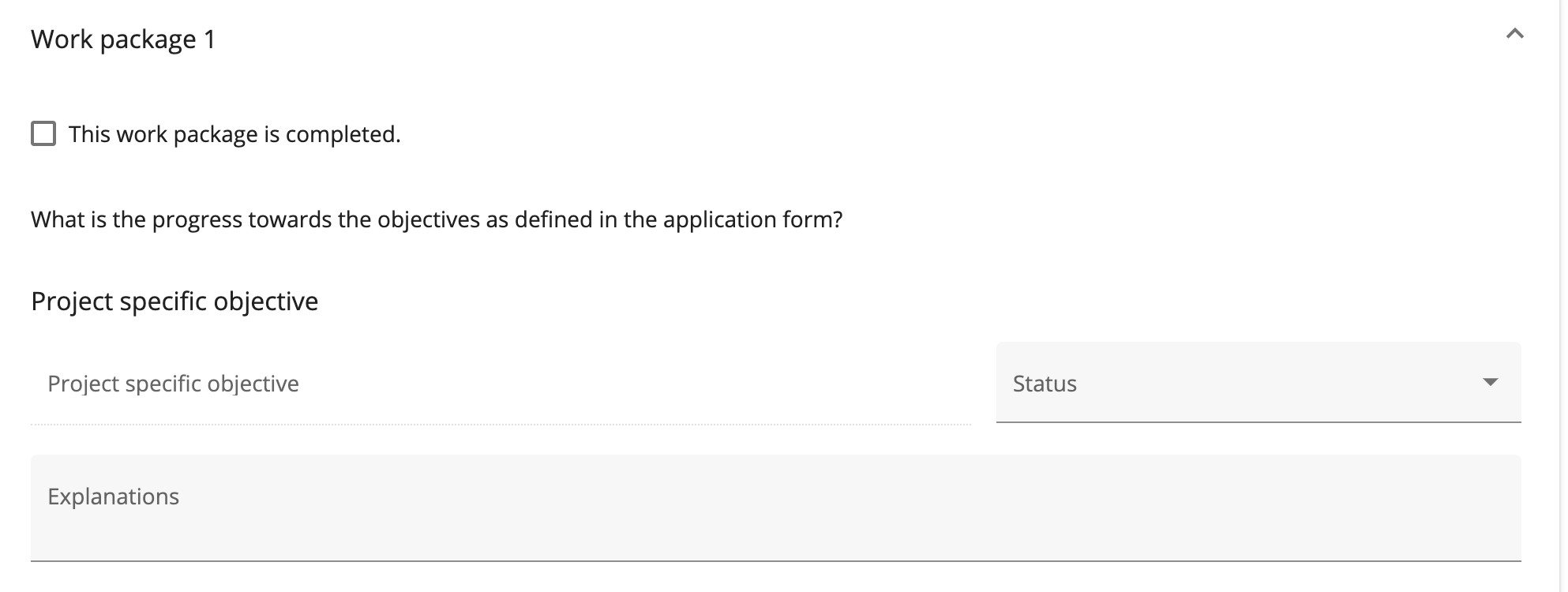Click the 'Status' placeholder label

[1044, 384]
